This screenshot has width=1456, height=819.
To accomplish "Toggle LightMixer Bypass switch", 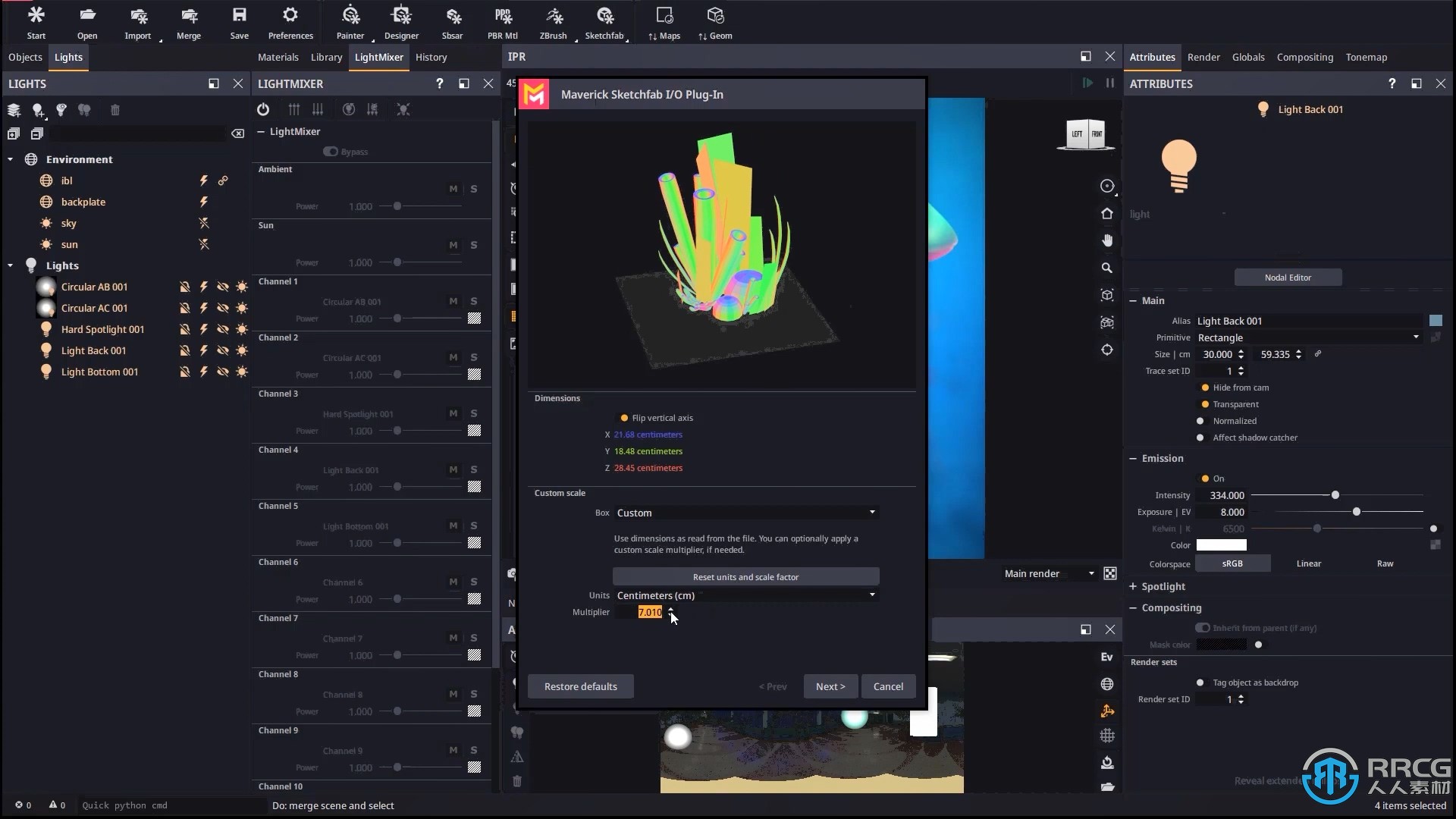I will (x=331, y=152).
